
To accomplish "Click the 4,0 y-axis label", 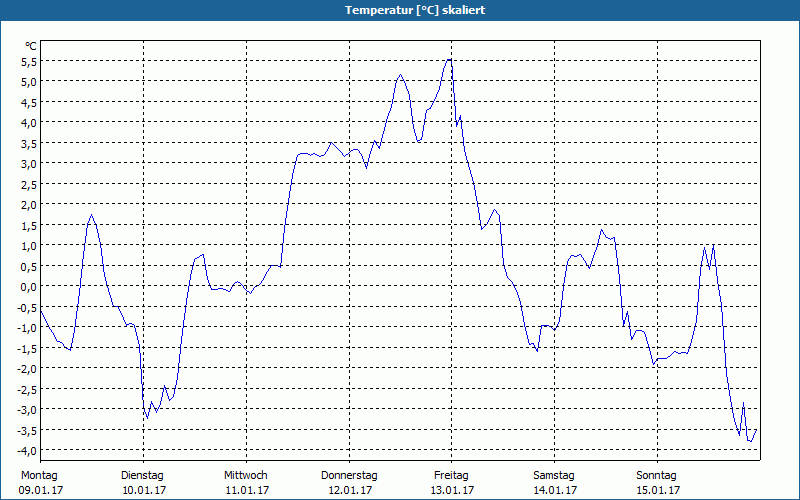I will click(30, 123).
